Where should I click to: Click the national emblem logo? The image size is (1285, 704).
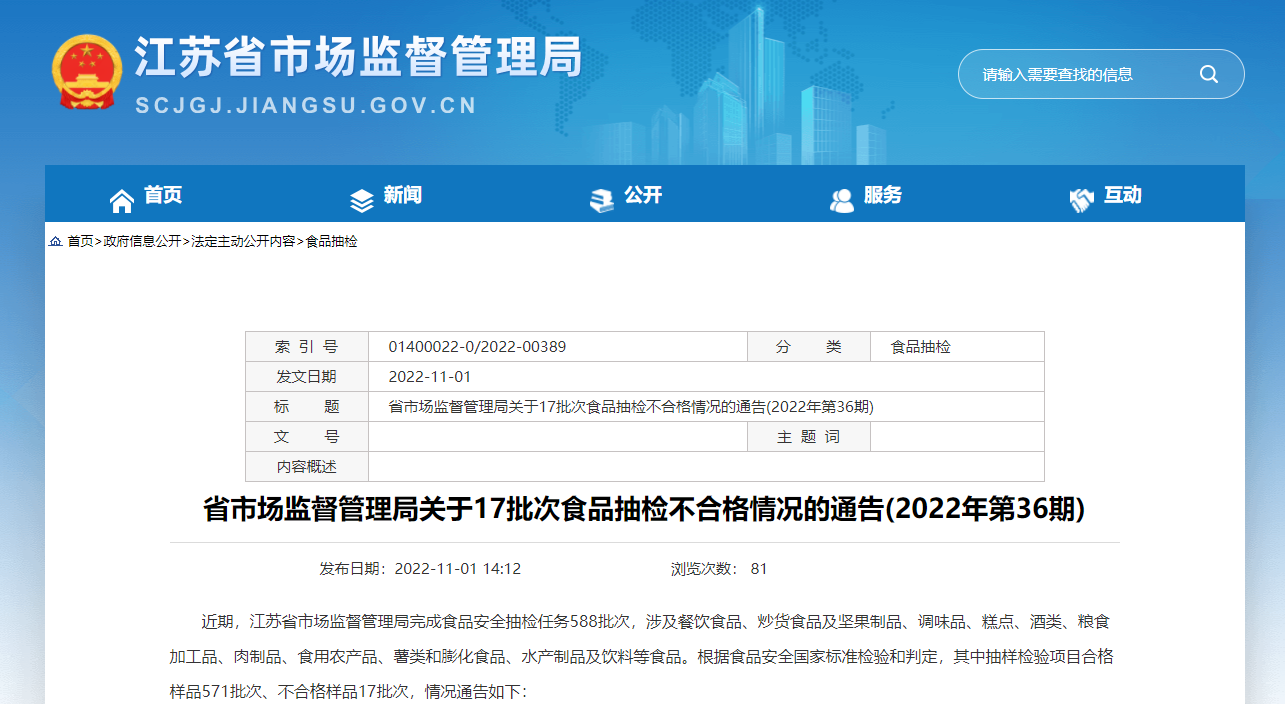click(87, 72)
